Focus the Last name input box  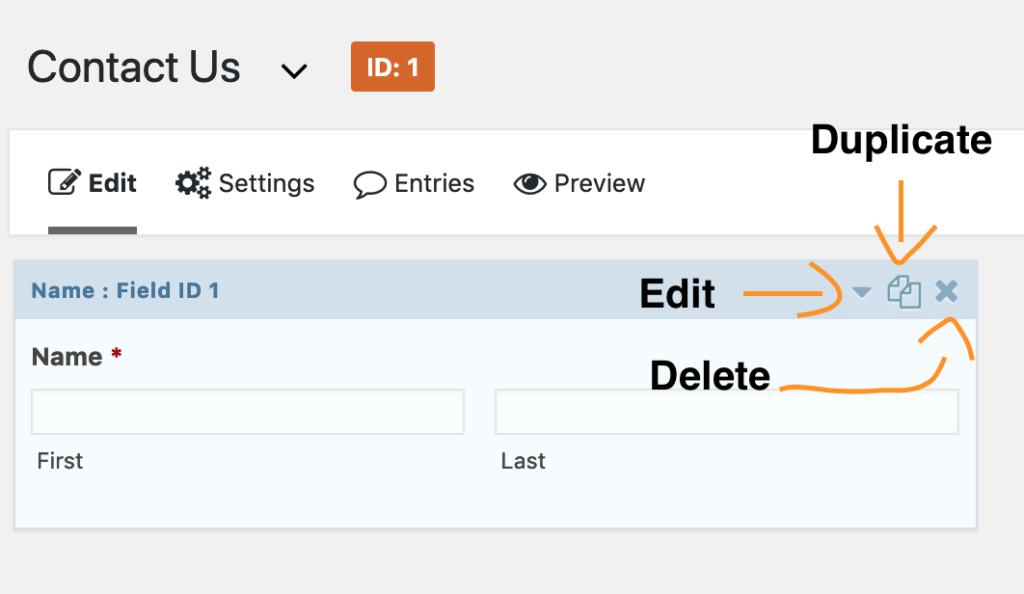[727, 412]
